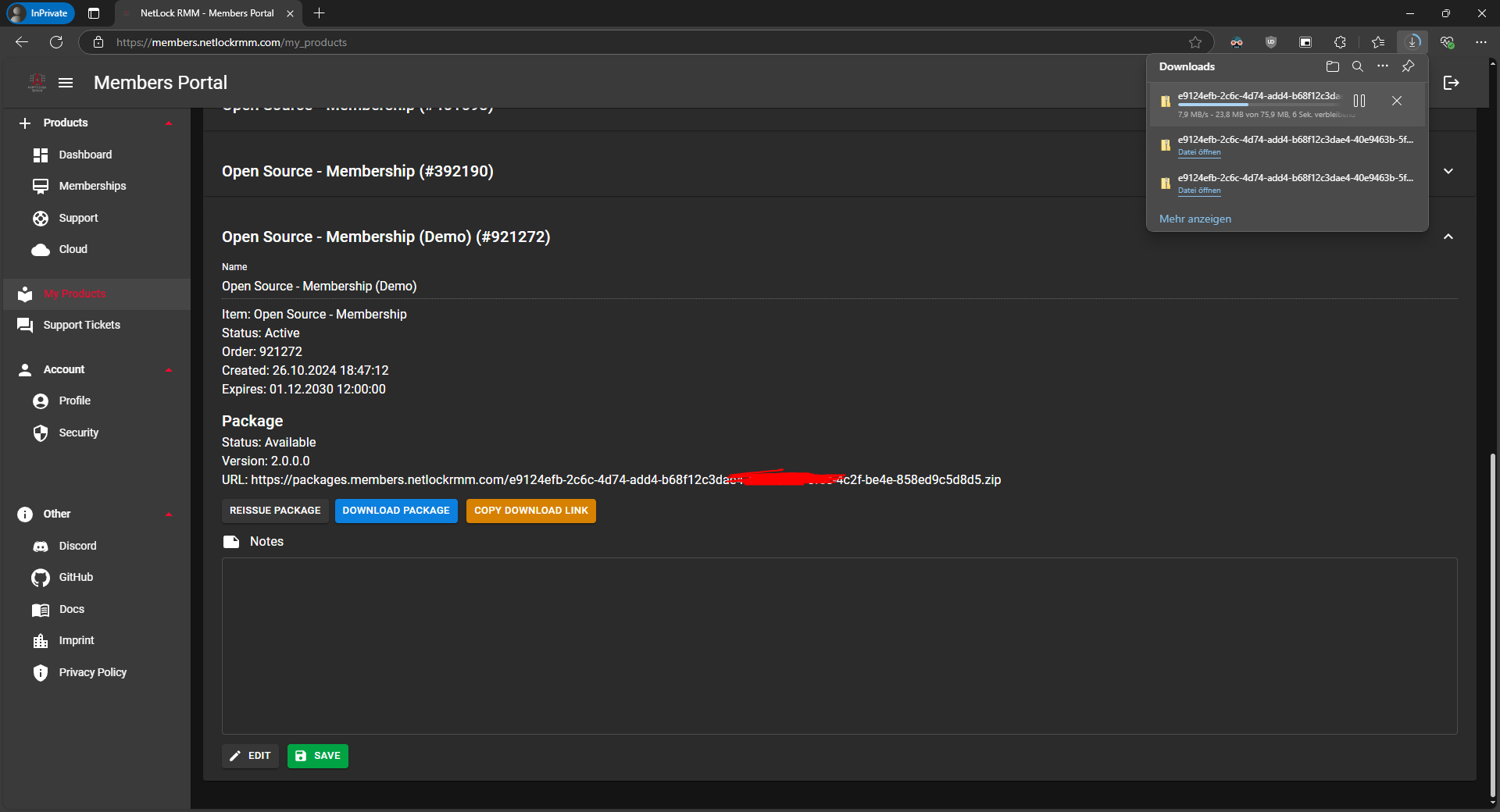Open Favorites list in toolbar
The height and width of the screenshot is (812, 1500).
coord(1378,42)
